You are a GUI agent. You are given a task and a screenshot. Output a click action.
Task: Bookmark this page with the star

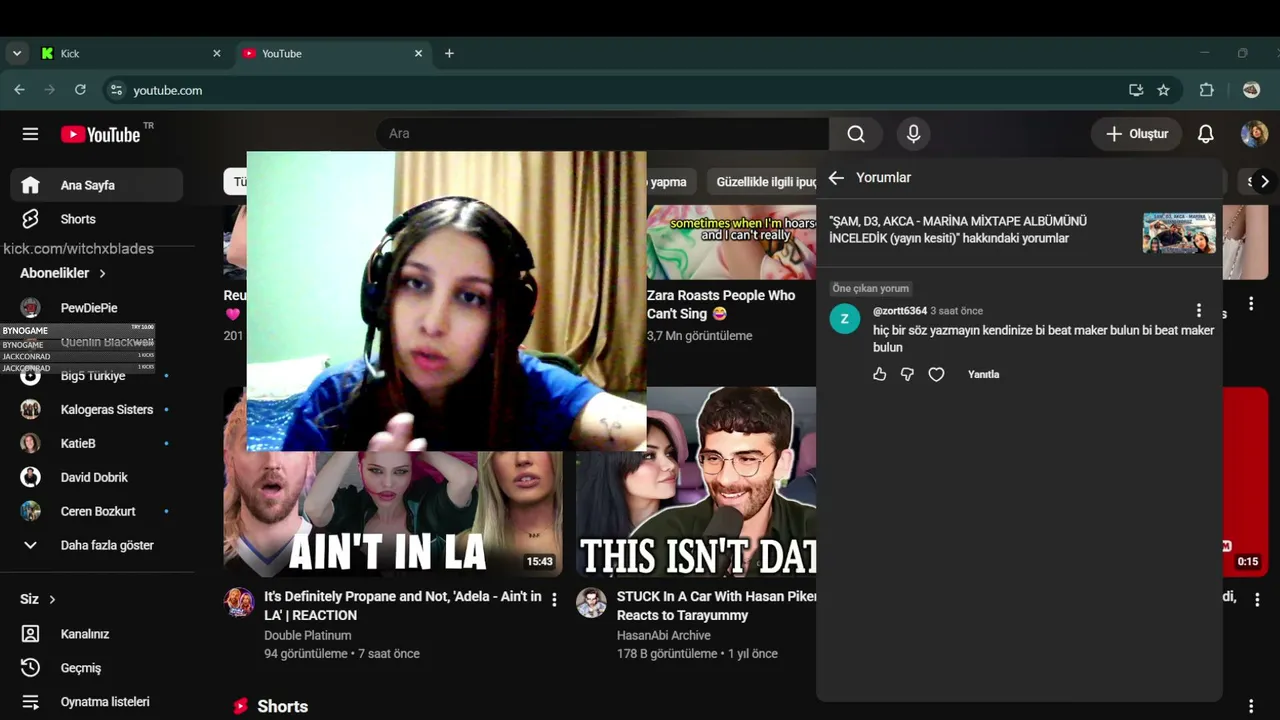[x=1163, y=90]
